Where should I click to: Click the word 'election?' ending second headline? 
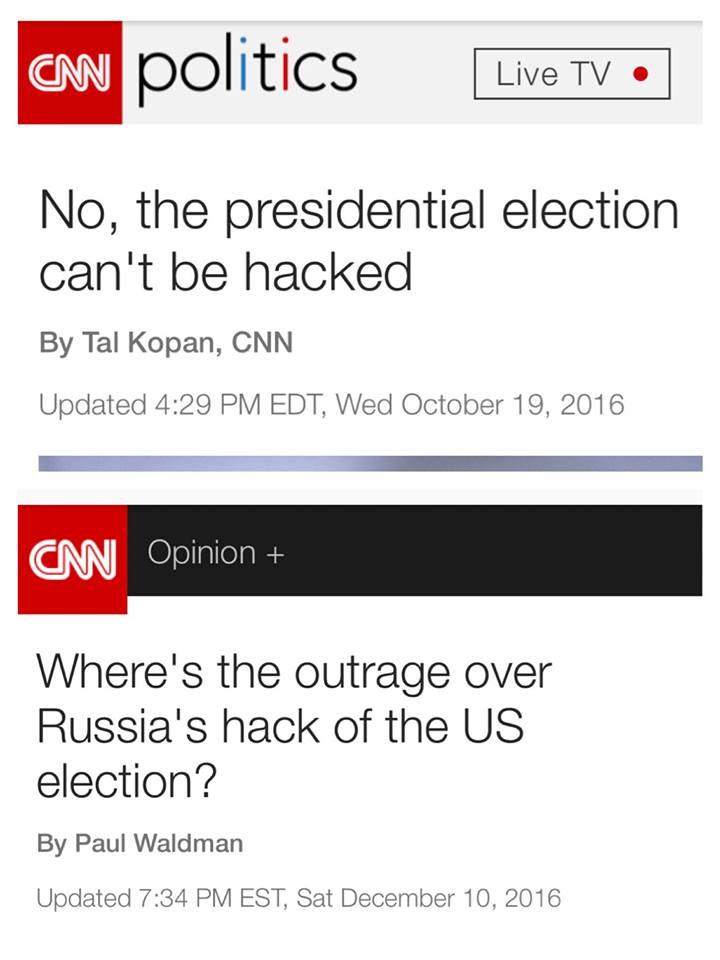point(126,780)
